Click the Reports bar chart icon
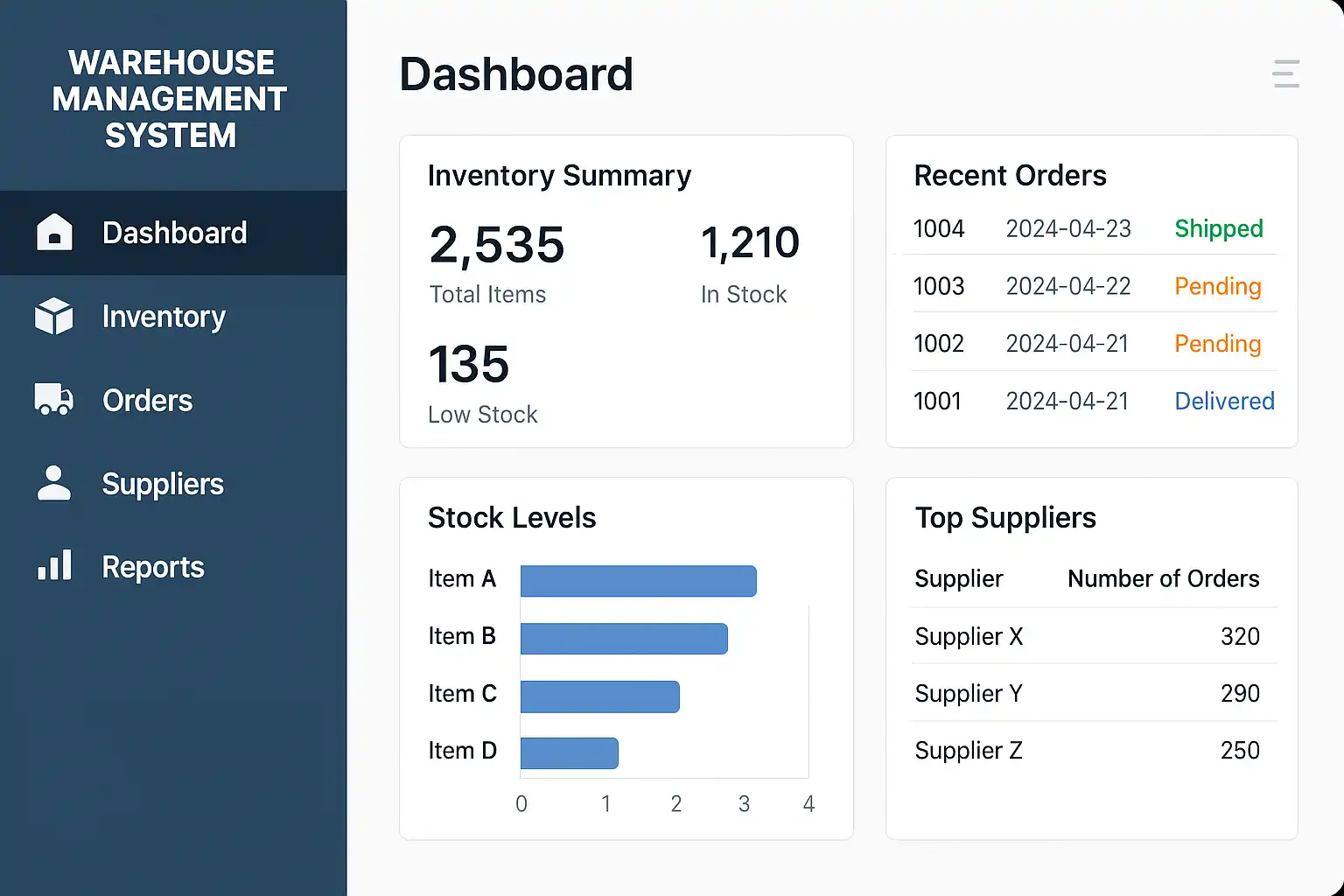Image resolution: width=1344 pixels, height=896 pixels. pyautogui.click(x=54, y=566)
